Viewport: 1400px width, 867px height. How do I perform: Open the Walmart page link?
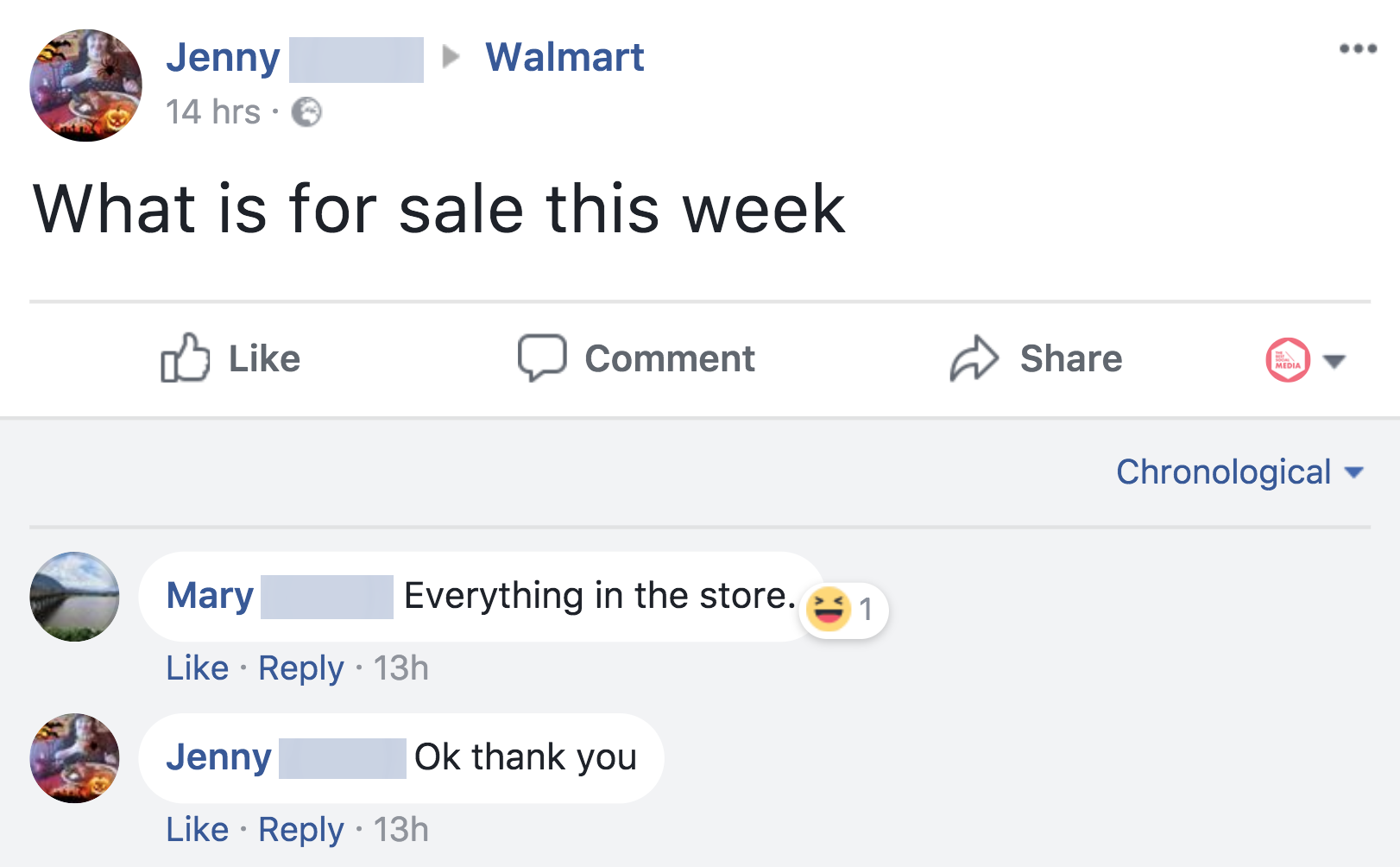tap(564, 57)
